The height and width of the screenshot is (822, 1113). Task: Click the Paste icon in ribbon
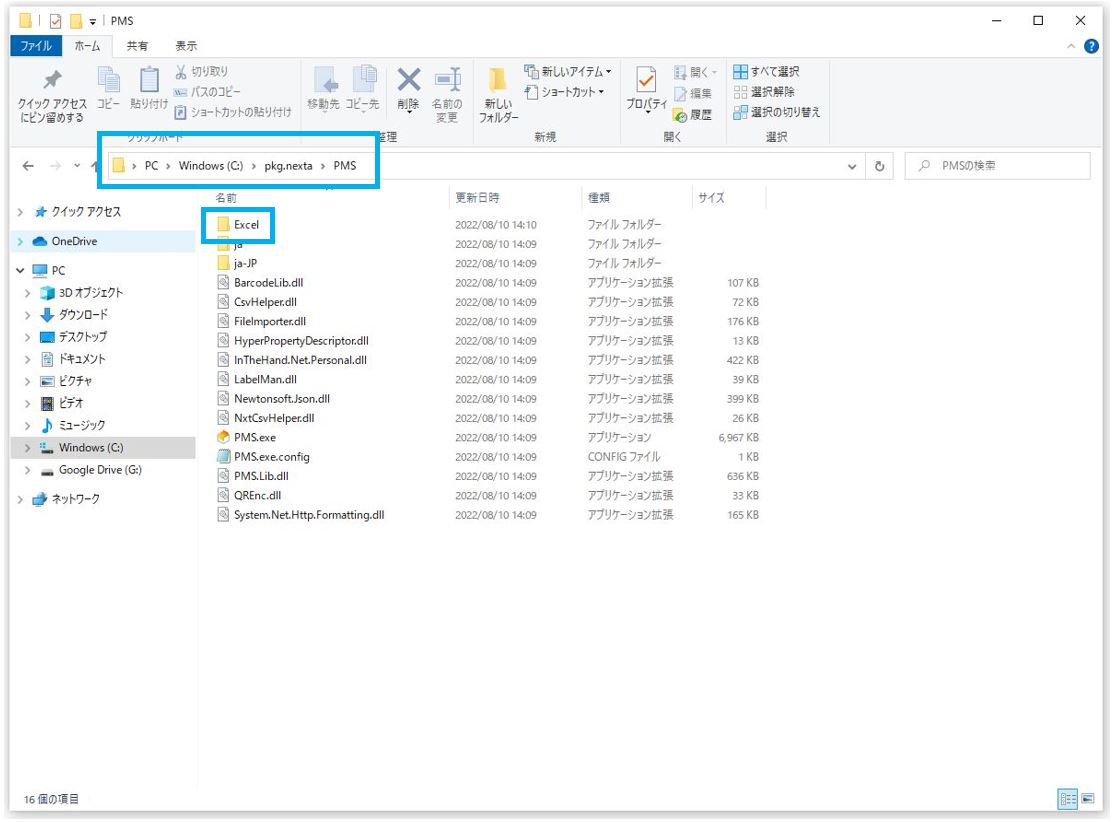tap(149, 82)
